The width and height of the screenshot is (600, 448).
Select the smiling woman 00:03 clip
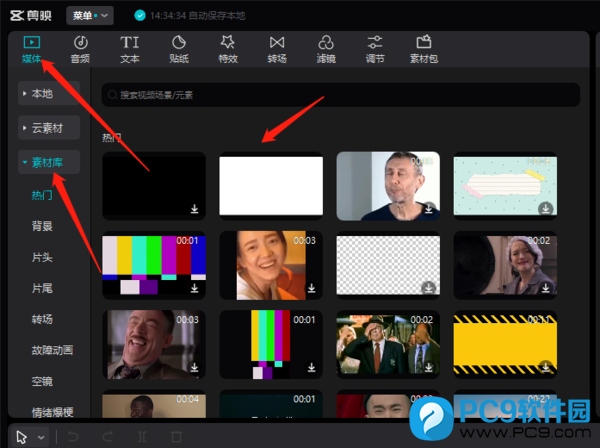coord(271,265)
